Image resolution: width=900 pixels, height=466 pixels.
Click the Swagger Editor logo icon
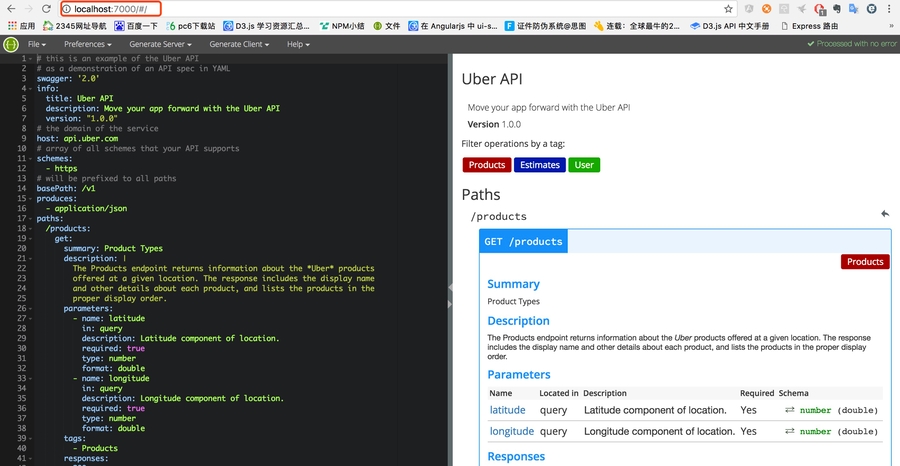tap(10, 44)
